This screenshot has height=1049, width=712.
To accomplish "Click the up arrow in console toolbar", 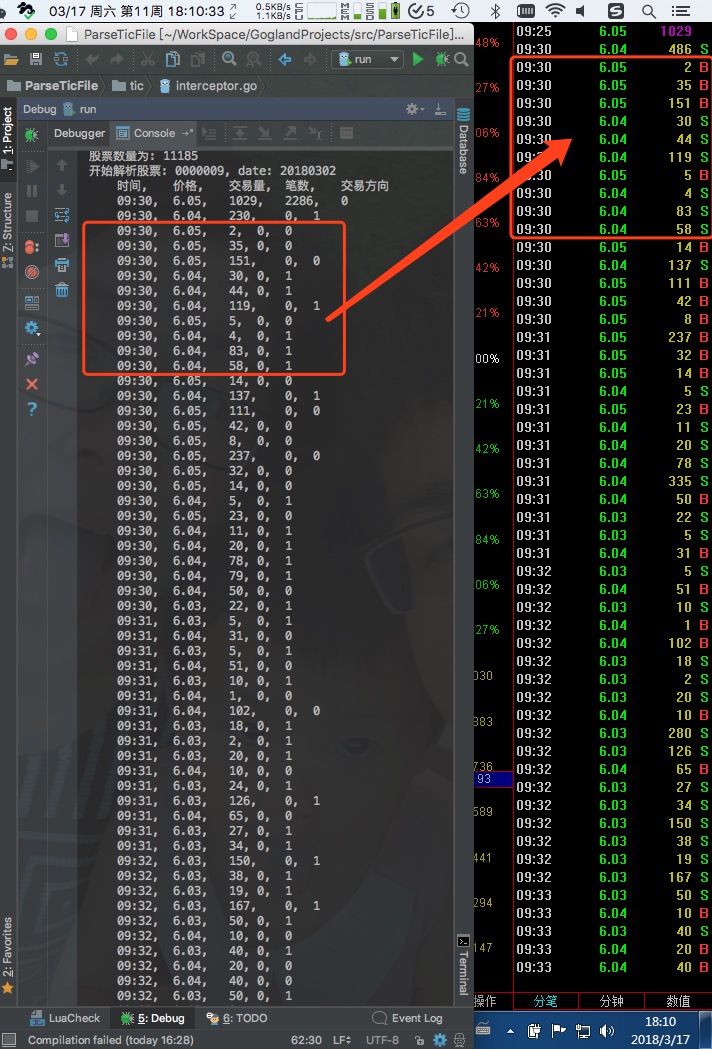I will click(x=62, y=165).
